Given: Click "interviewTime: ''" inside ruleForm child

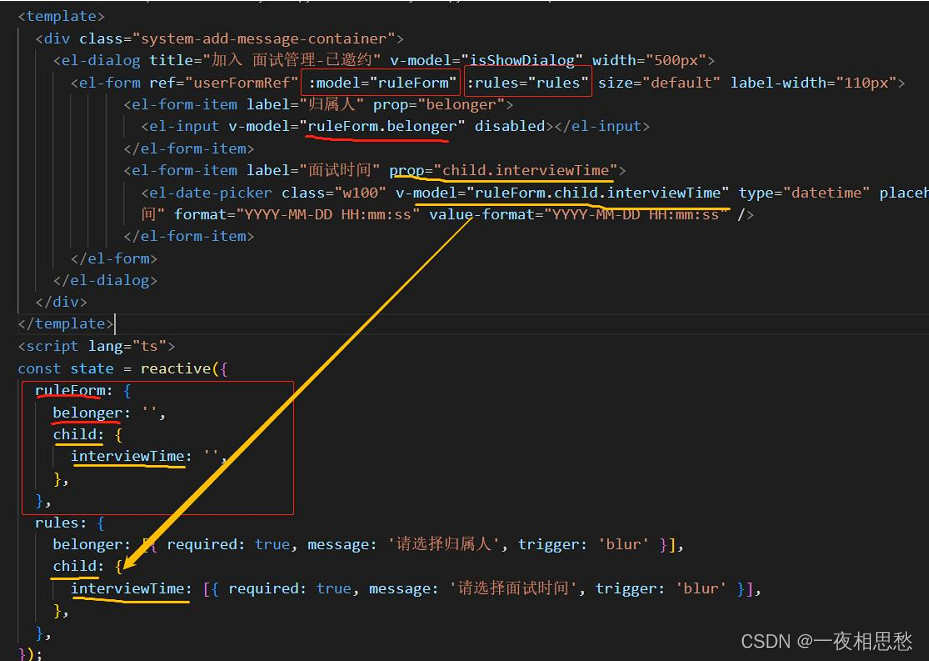Looking at the screenshot, I should point(149,456).
